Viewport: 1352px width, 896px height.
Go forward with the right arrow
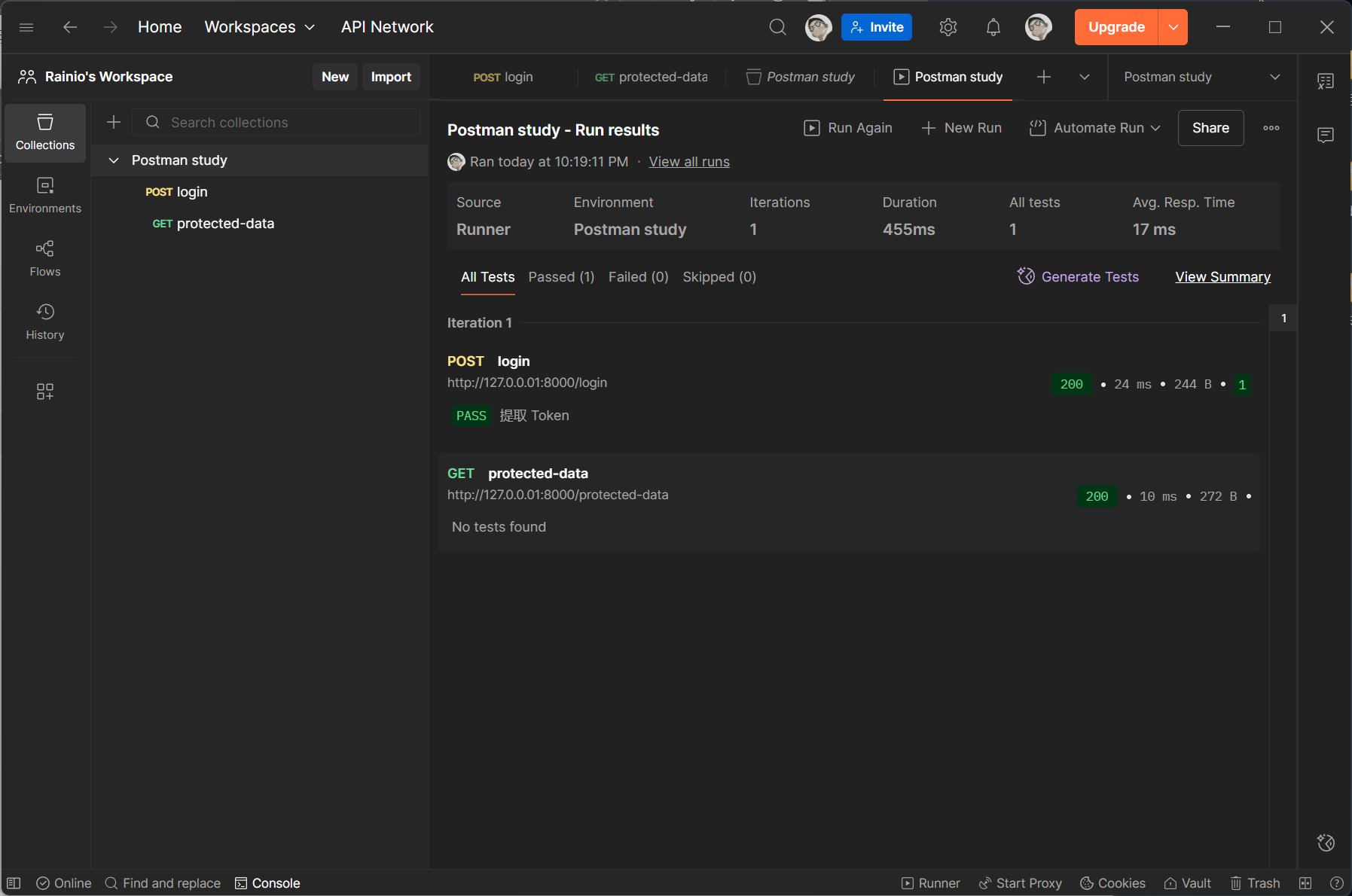pyautogui.click(x=111, y=27)
